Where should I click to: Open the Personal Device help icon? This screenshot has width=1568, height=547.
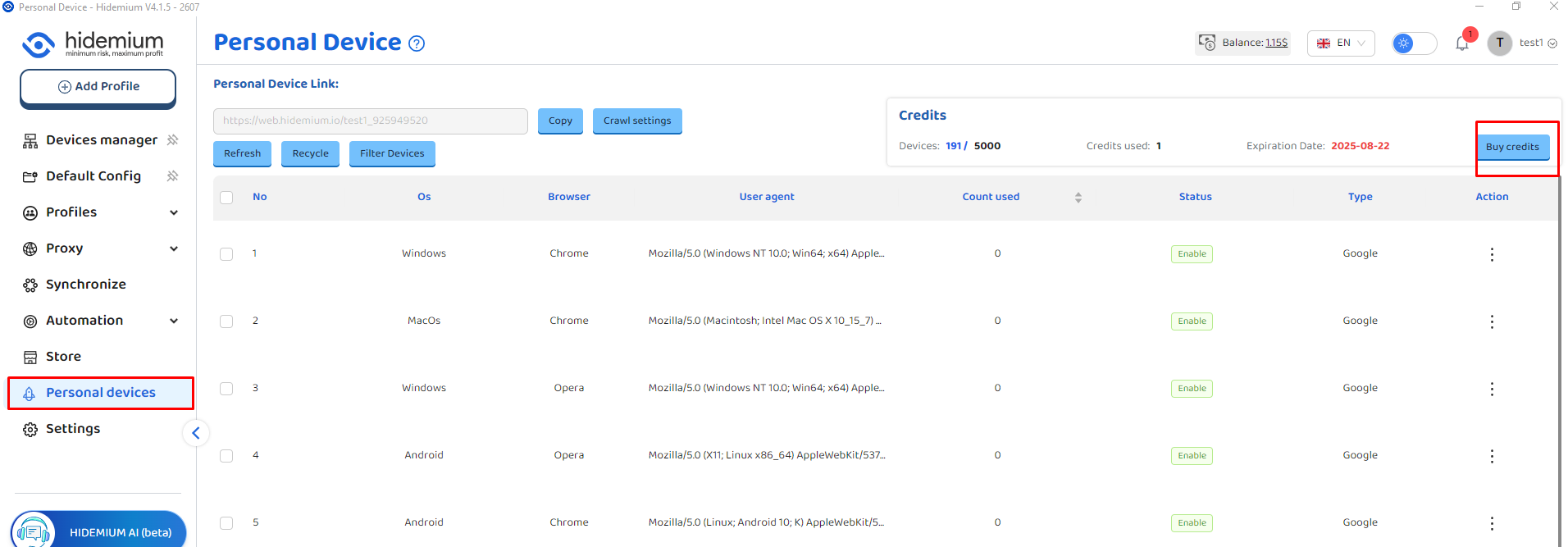point(417,43)
